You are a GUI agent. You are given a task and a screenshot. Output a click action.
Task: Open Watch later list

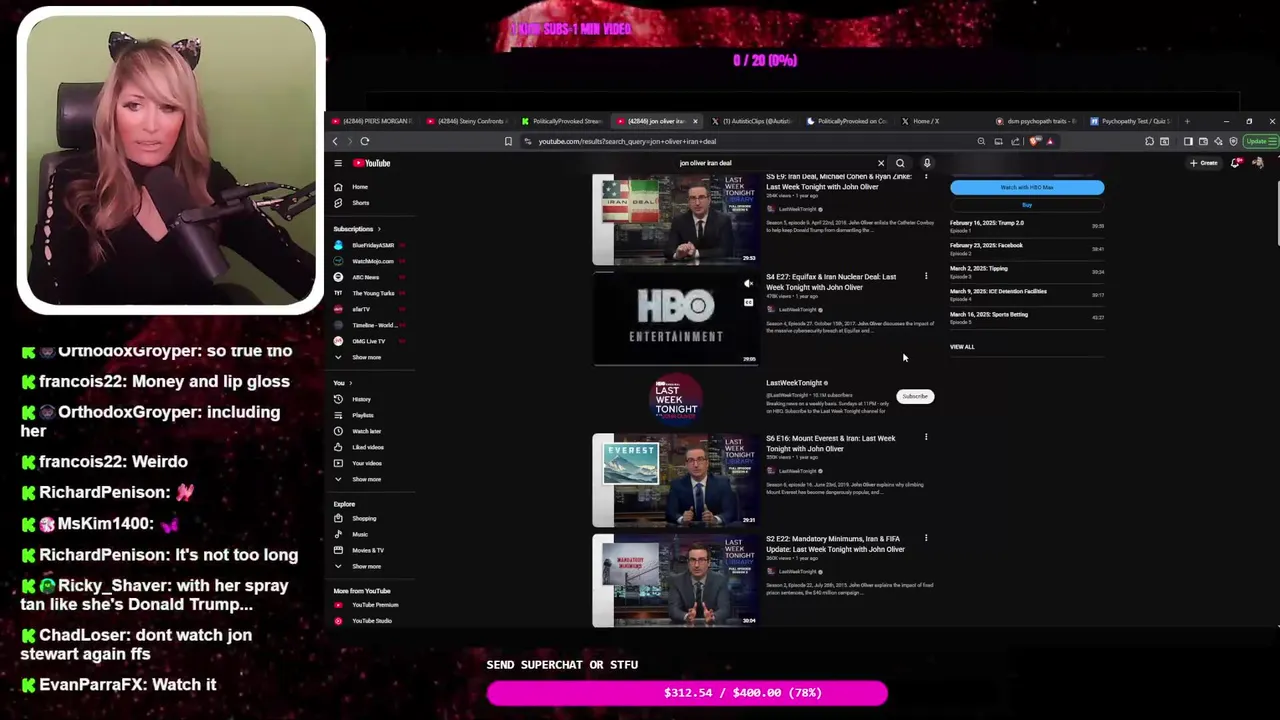(x=366, y=431)
